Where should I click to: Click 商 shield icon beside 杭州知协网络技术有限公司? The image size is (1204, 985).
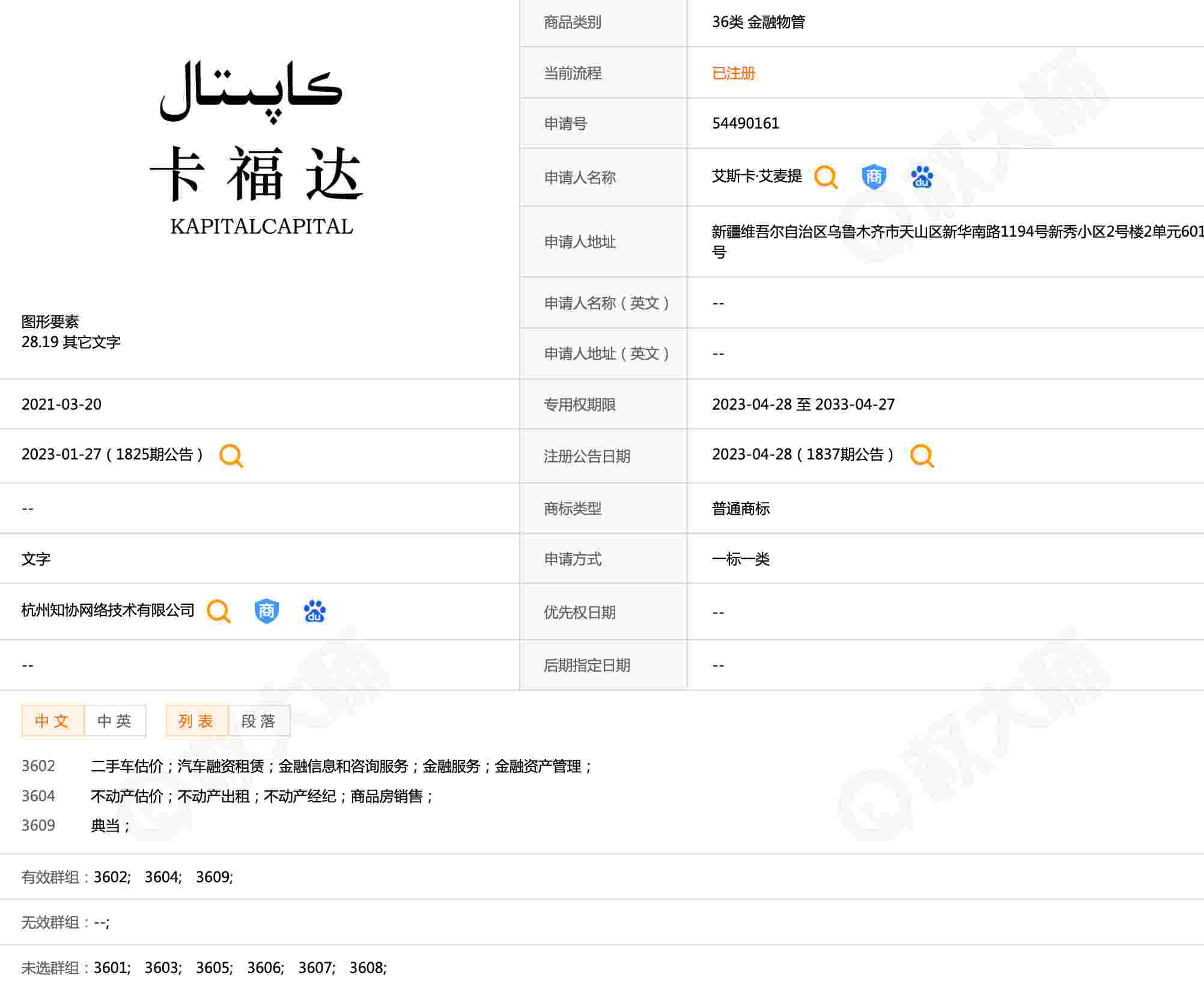(266, 611)
